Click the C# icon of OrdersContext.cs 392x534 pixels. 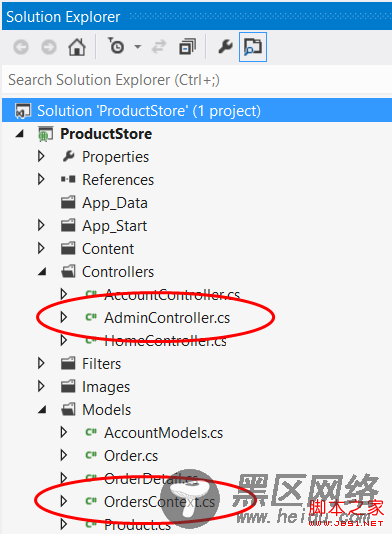click(91, 502)
